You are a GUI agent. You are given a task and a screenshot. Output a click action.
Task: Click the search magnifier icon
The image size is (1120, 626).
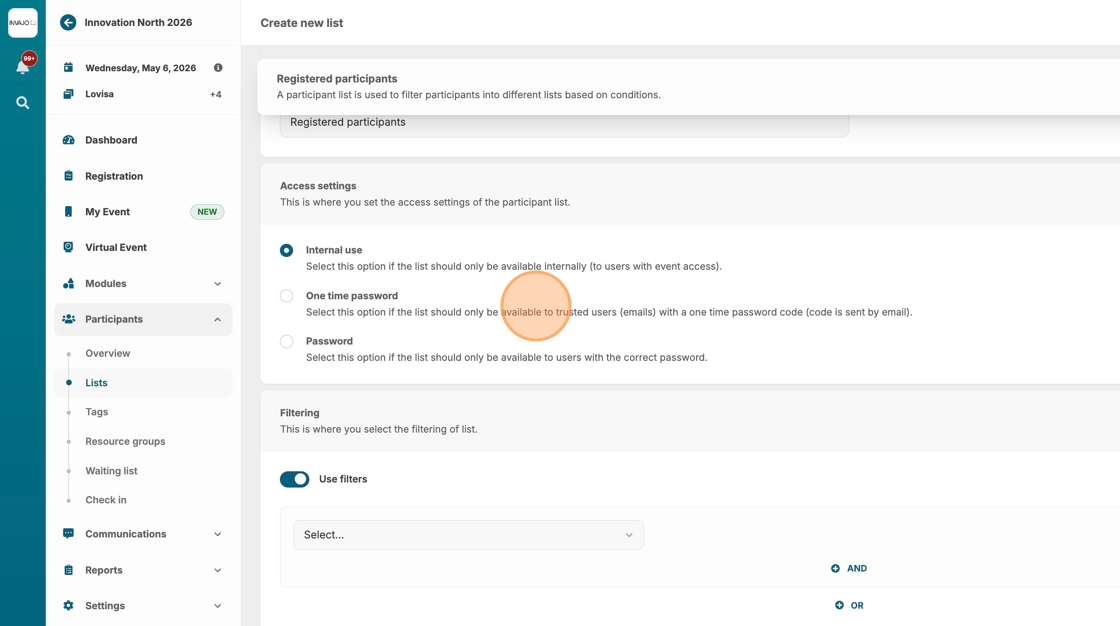[22, 103]
